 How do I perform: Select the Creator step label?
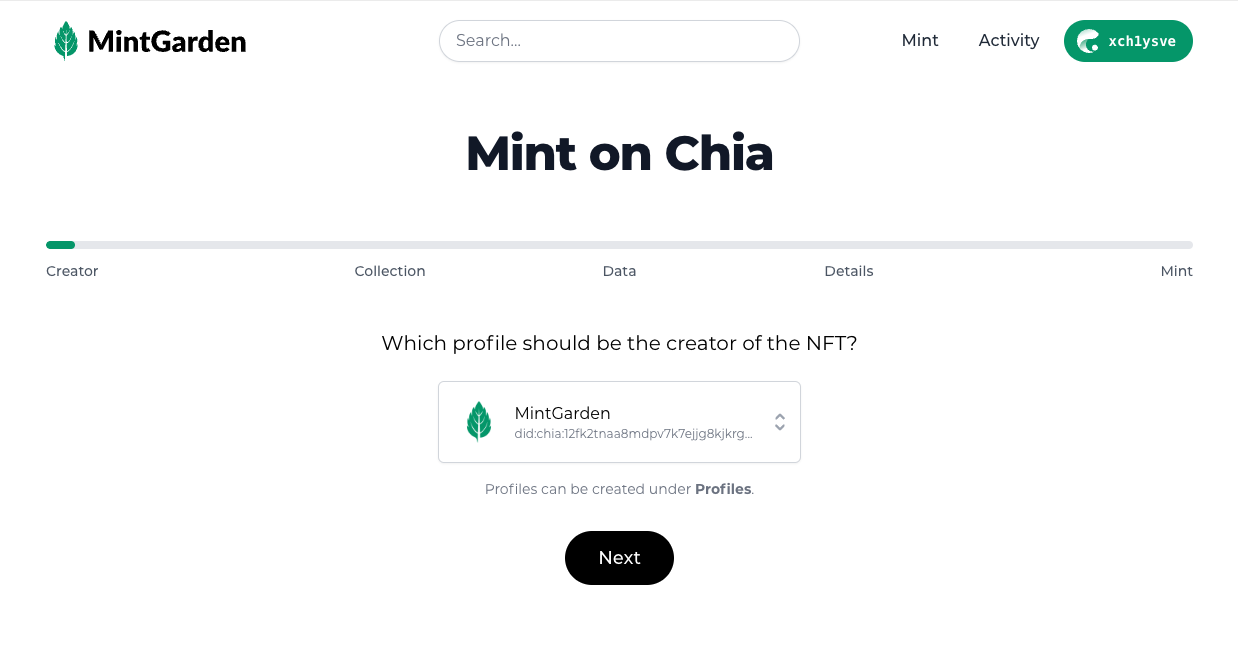71,271
